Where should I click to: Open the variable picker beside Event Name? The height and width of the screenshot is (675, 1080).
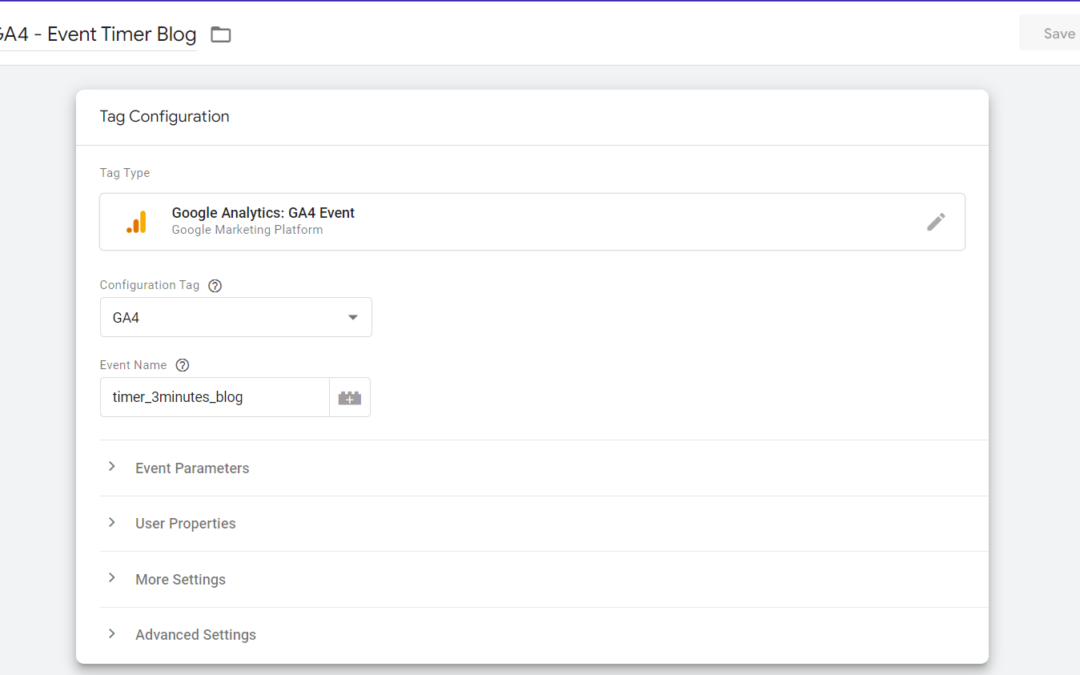pyautogui.click(x=349, y=398)
